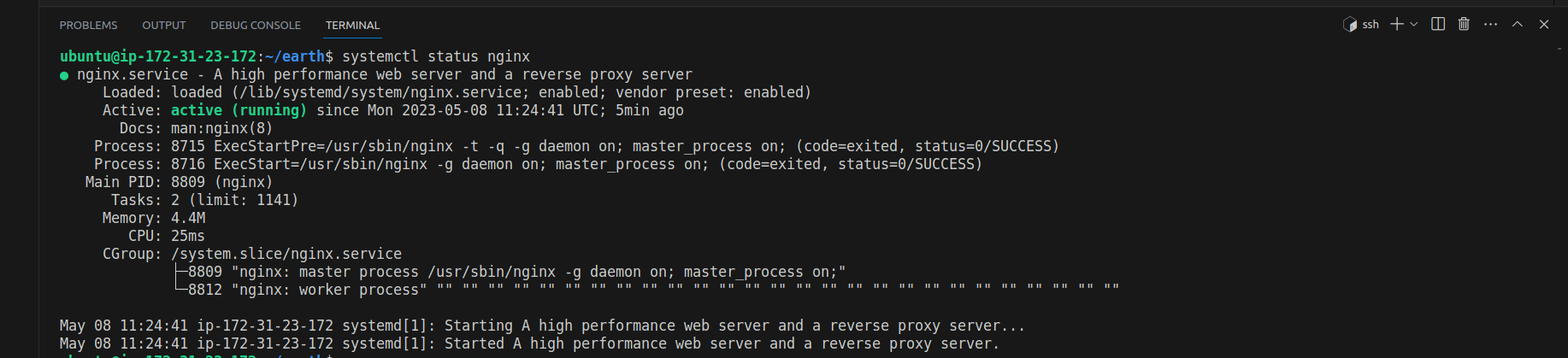Show the Debug Console tab
Image resolution: width=1568 pixels, height=358 pixels.
coord(256,26)
